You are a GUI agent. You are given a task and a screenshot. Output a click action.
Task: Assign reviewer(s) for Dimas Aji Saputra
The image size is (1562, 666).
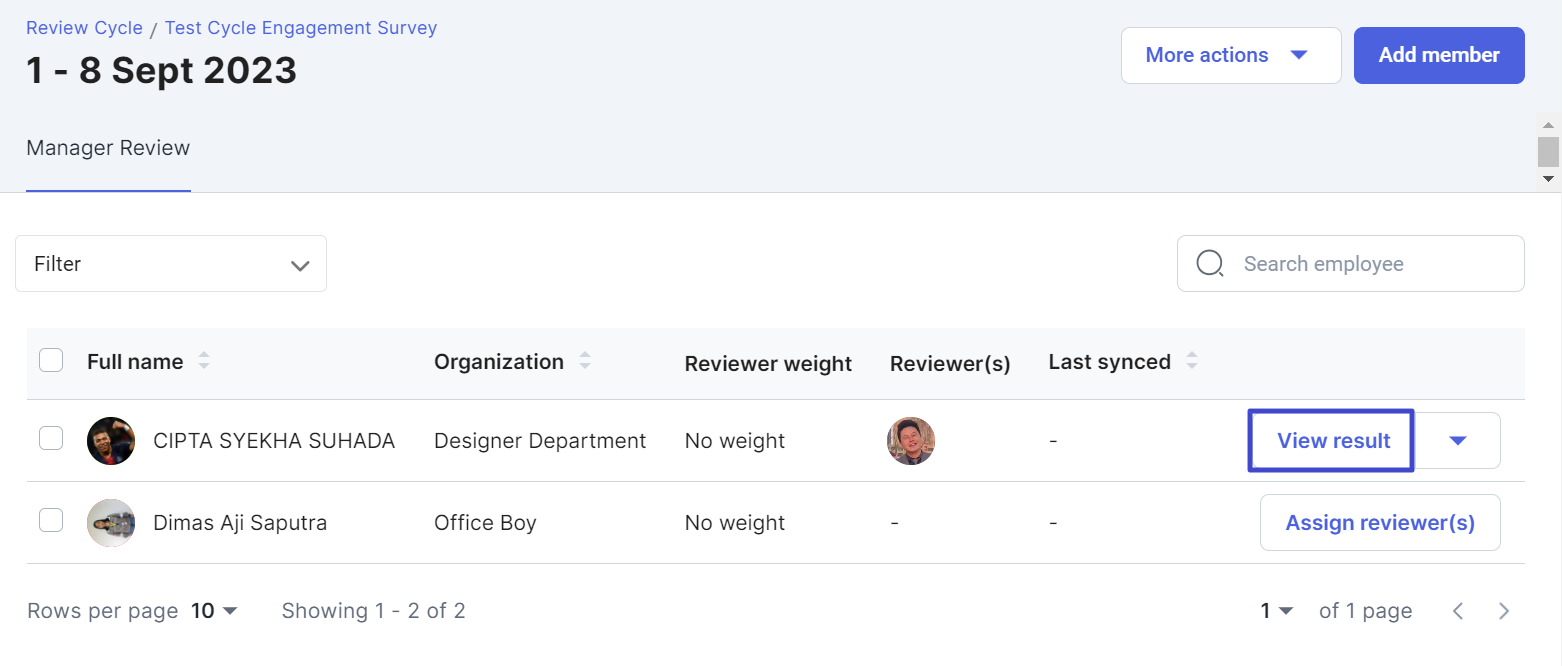[1380, 522]
